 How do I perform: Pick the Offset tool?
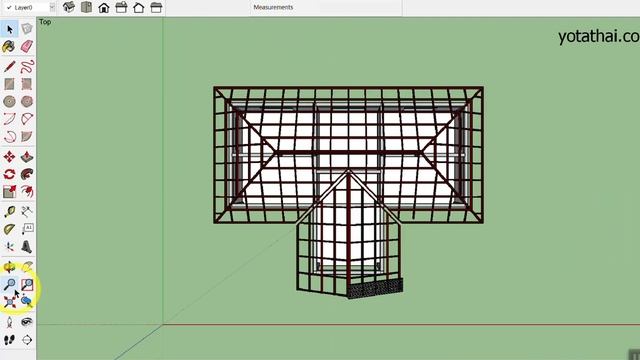27,191
